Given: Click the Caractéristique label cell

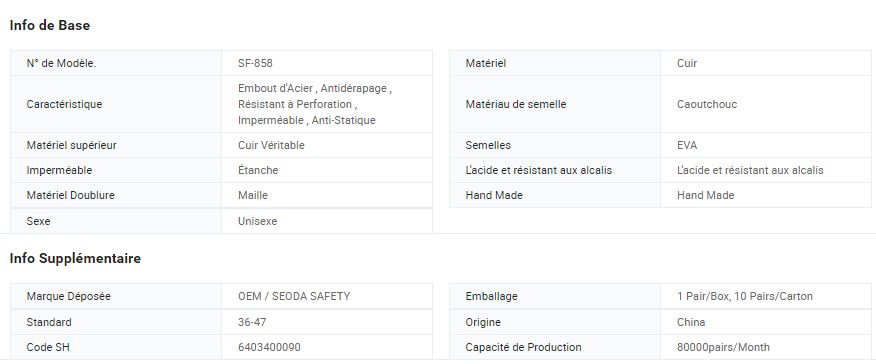Looking at the screenshot, I should point(116,104).
